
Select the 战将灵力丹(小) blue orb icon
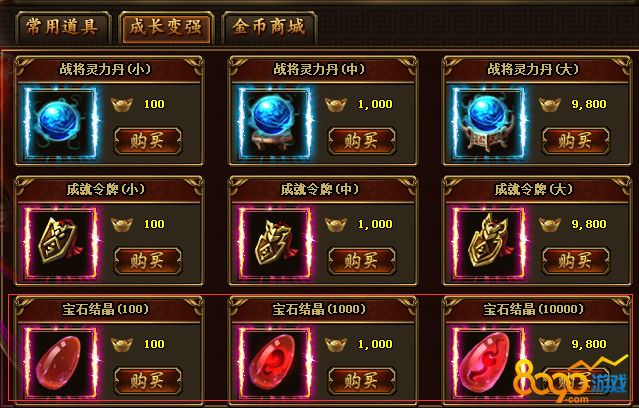tap(61, 123)
